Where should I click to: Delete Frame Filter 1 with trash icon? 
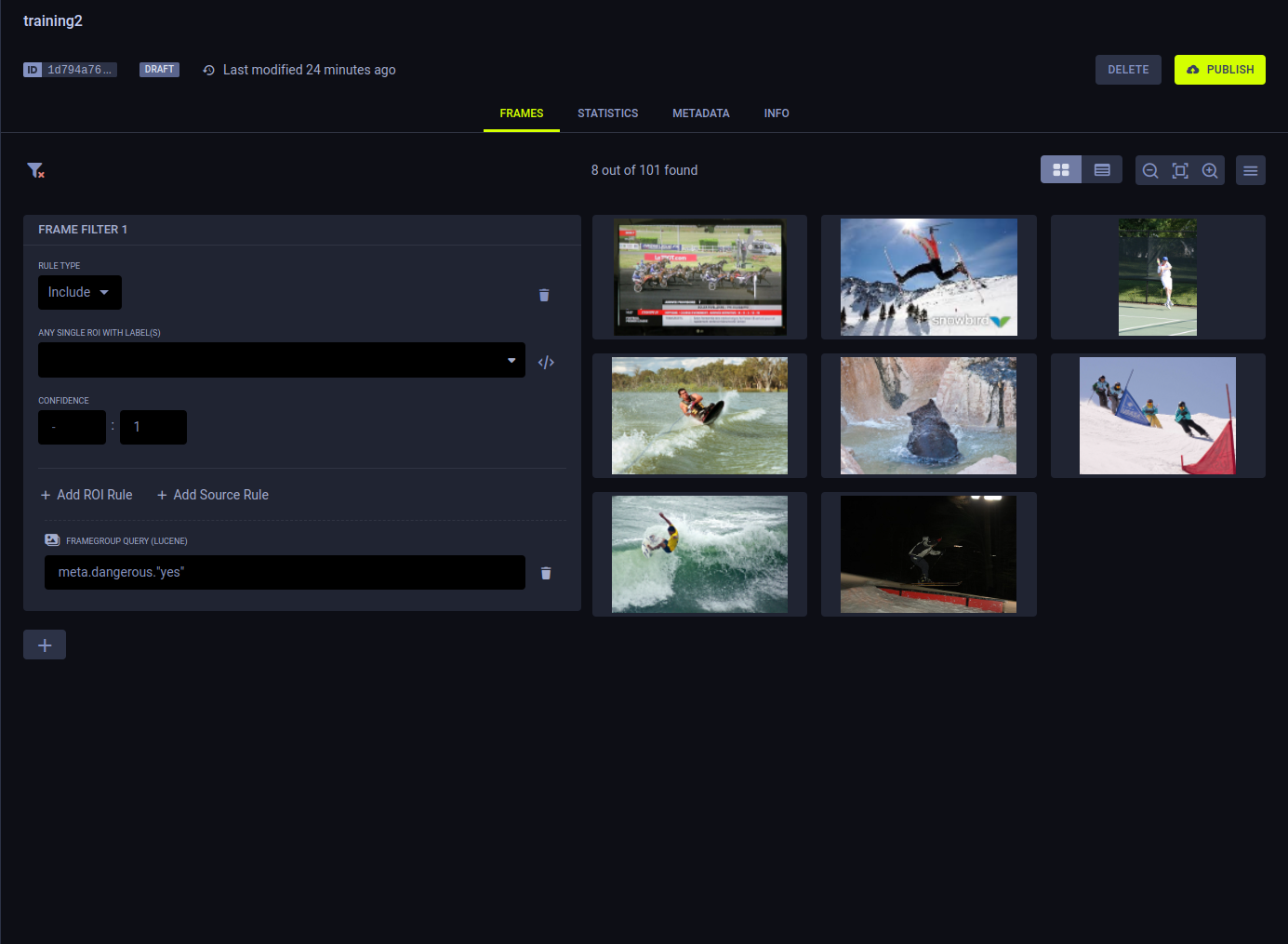pyautogui.click(x=544, y=295)
